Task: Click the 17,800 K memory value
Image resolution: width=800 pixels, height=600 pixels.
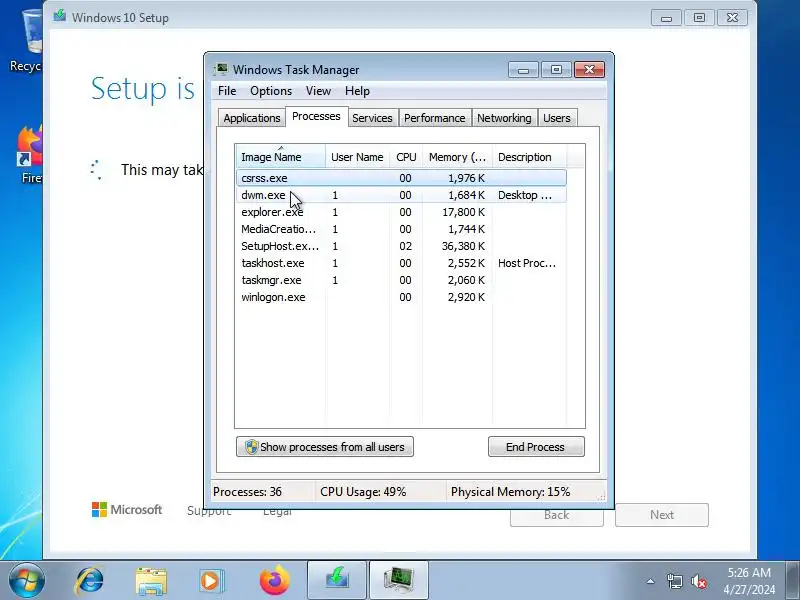Action: pyautogui.click(x=463, y=212)
